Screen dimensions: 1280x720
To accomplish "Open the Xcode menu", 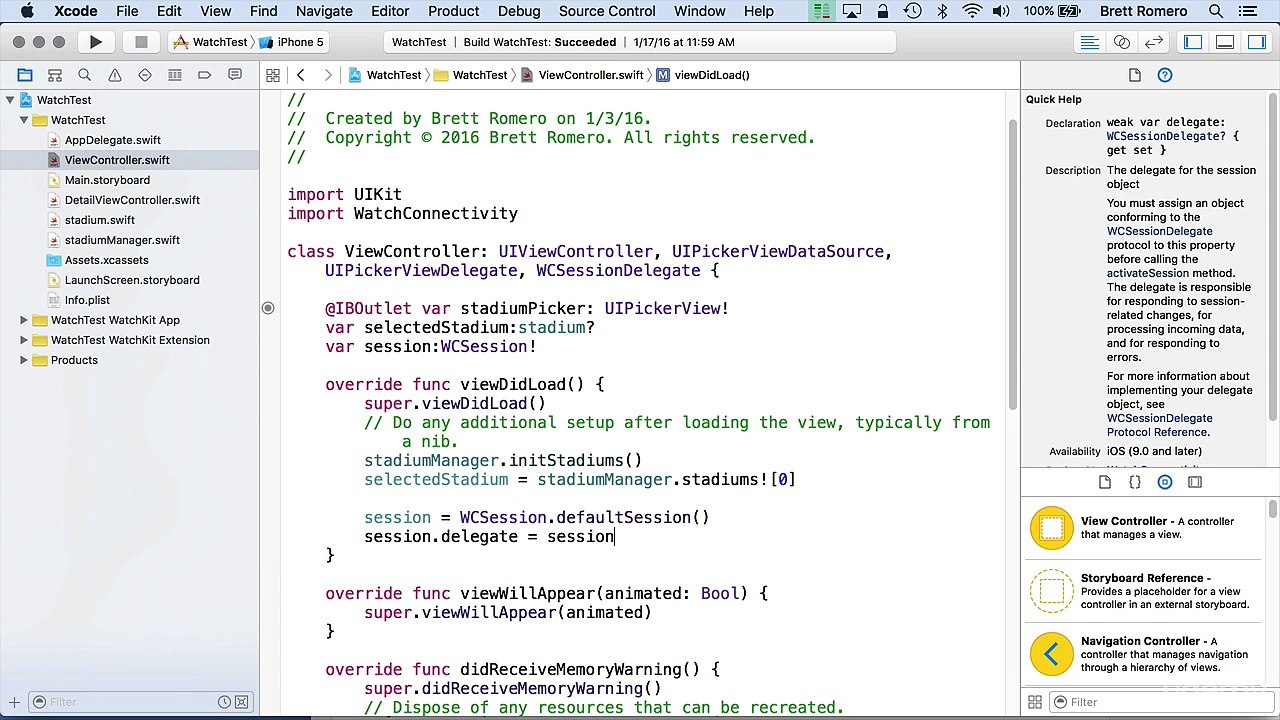I will [76, 11].
